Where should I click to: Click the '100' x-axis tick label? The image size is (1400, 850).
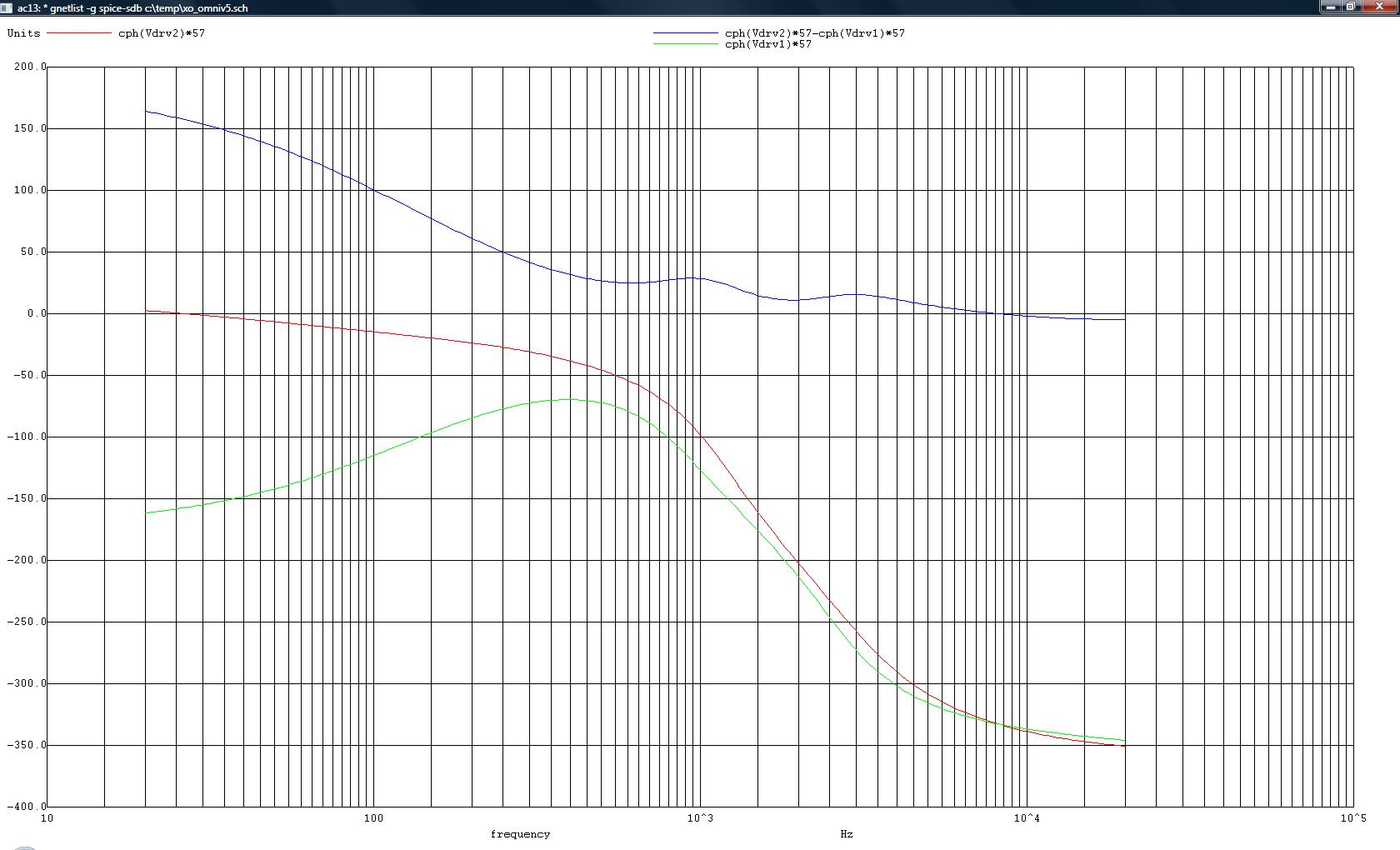click(x=373, y=818)
